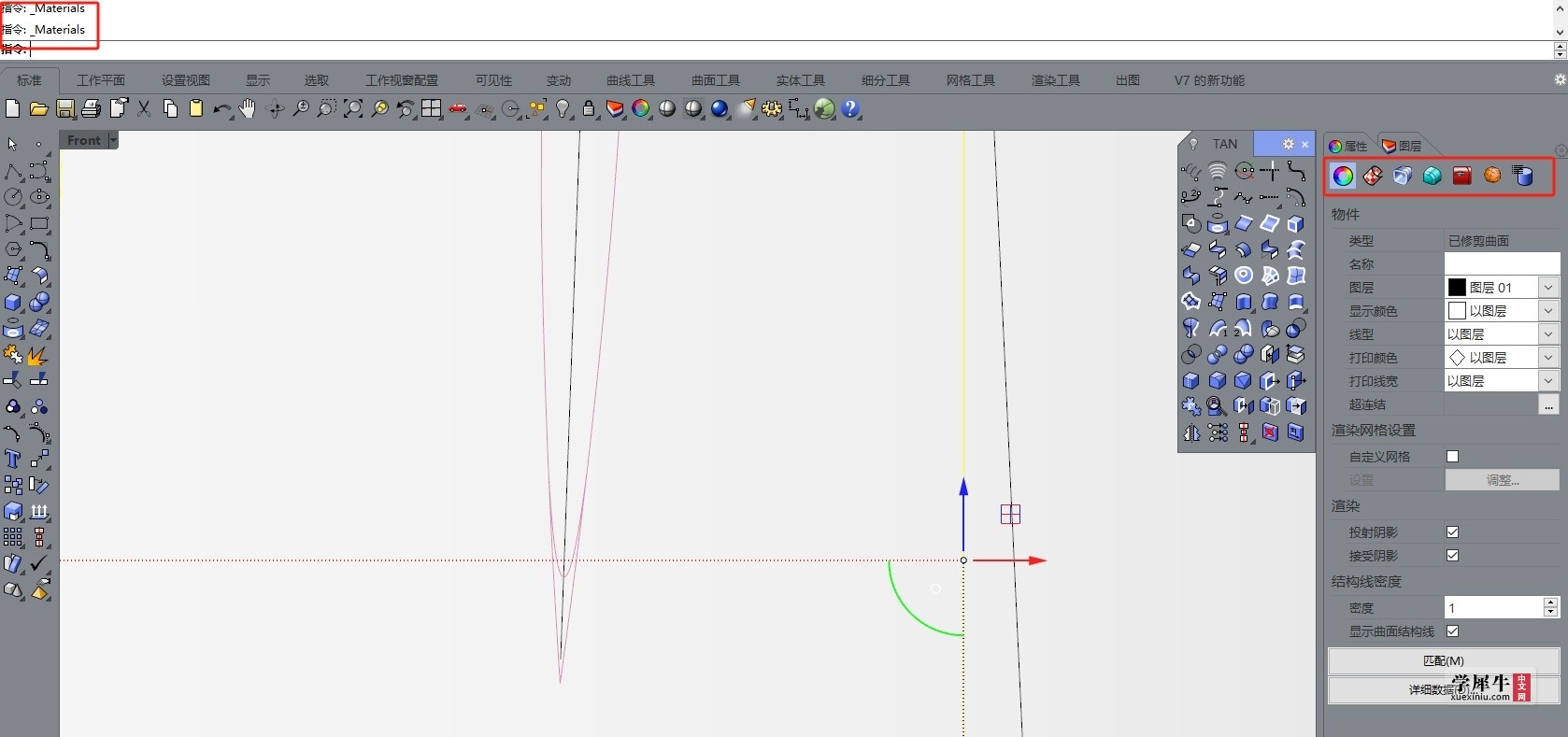Click the Paste clipboard icon
The width and height of the screenshot is (1568, 737).
tap(196, 109)
